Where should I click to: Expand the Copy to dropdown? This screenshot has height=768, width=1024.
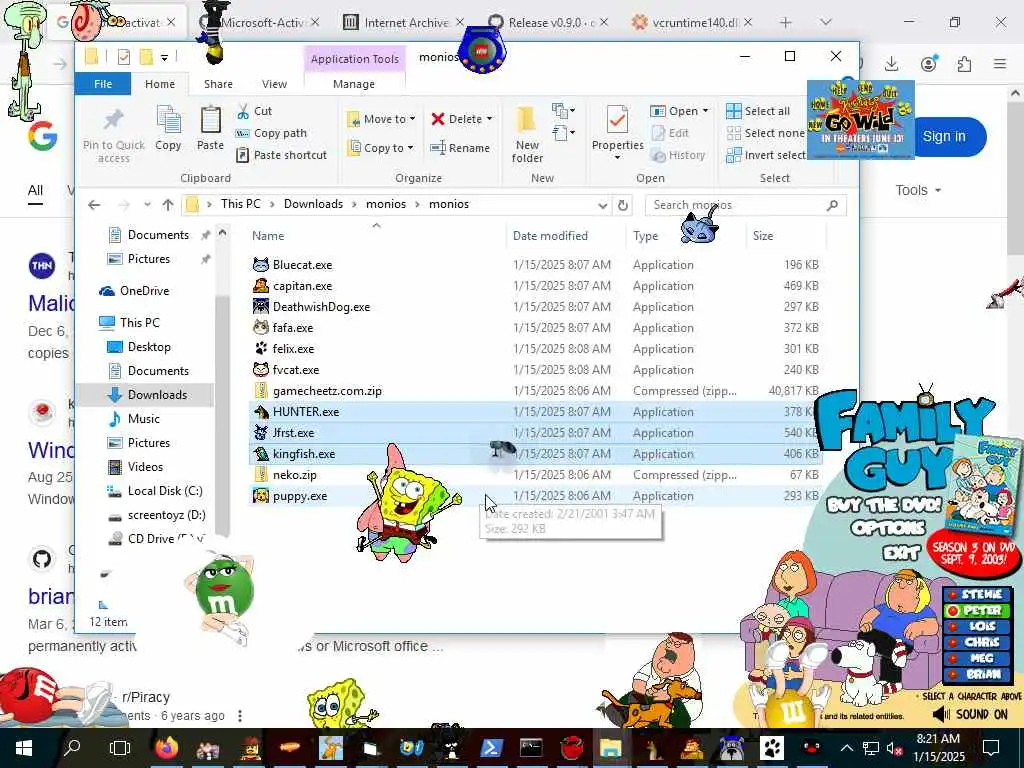[x=411, y=148]
